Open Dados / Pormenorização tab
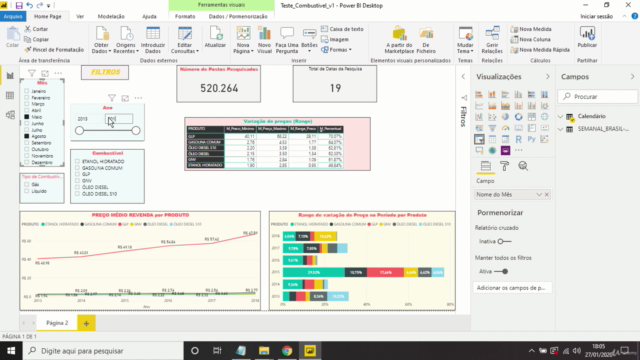Image resolution: width=640 pixels, height=360 pixels. (x=238, y=16)
